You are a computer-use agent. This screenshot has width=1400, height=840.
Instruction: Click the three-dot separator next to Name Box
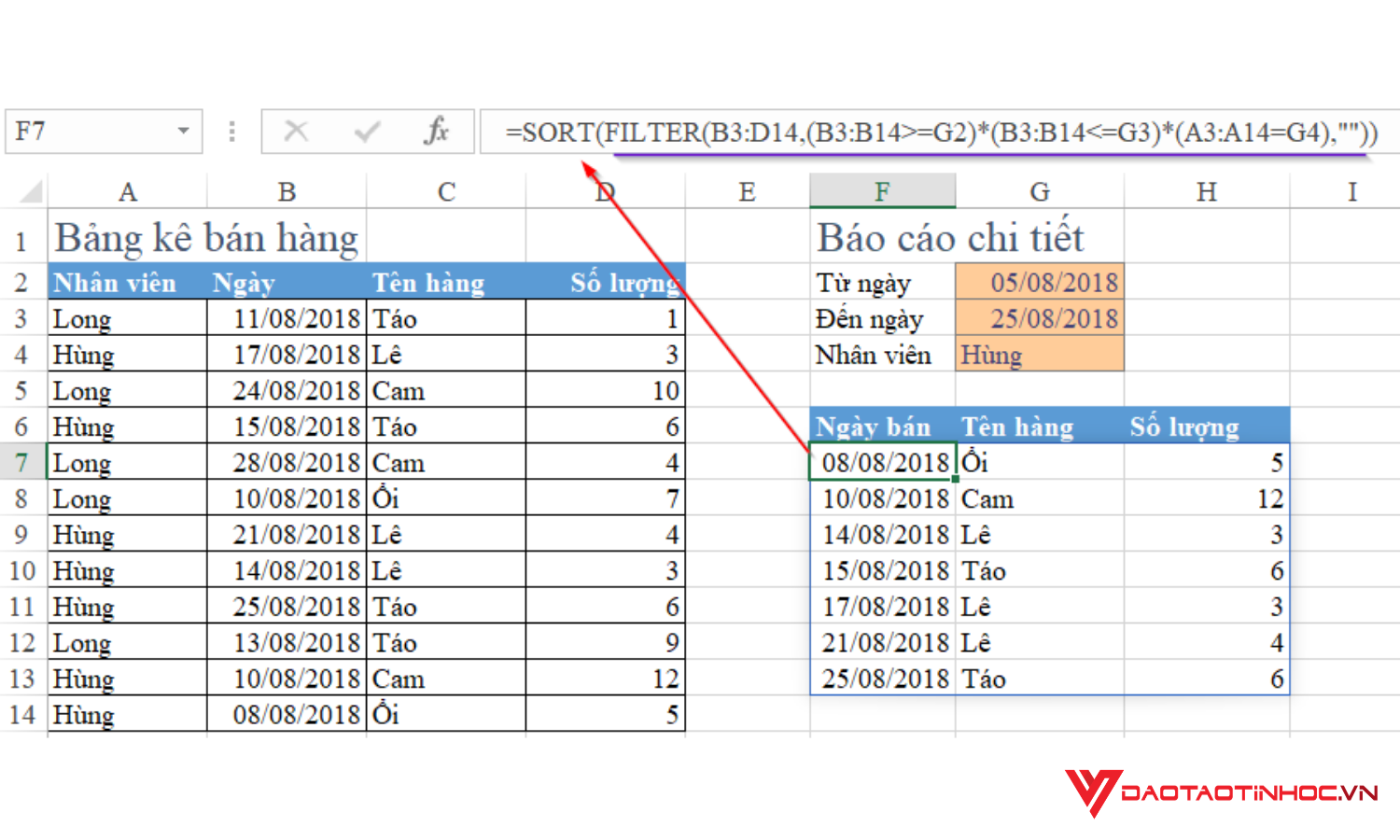tap(231, 131)
